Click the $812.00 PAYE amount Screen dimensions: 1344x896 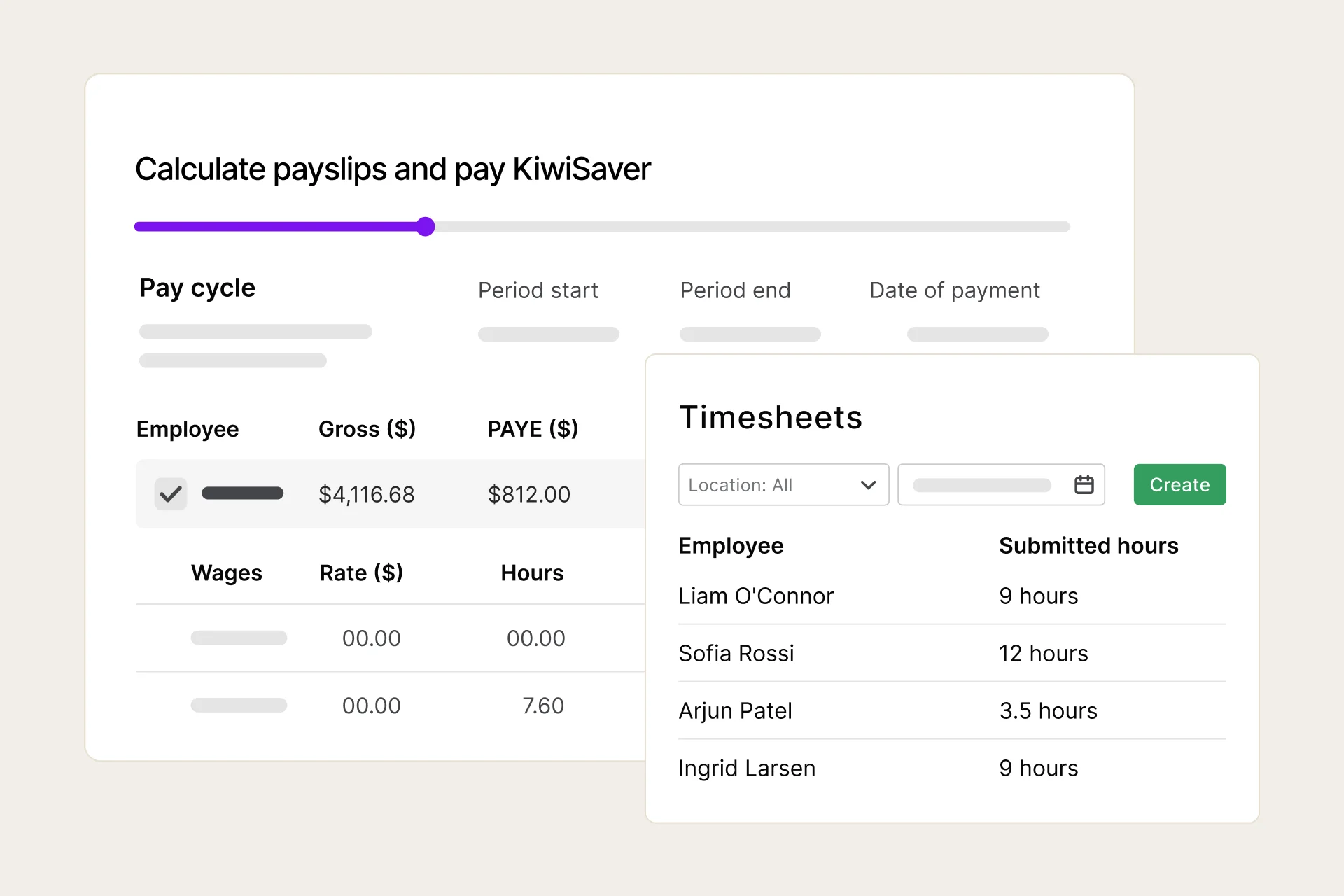point(528,495)
